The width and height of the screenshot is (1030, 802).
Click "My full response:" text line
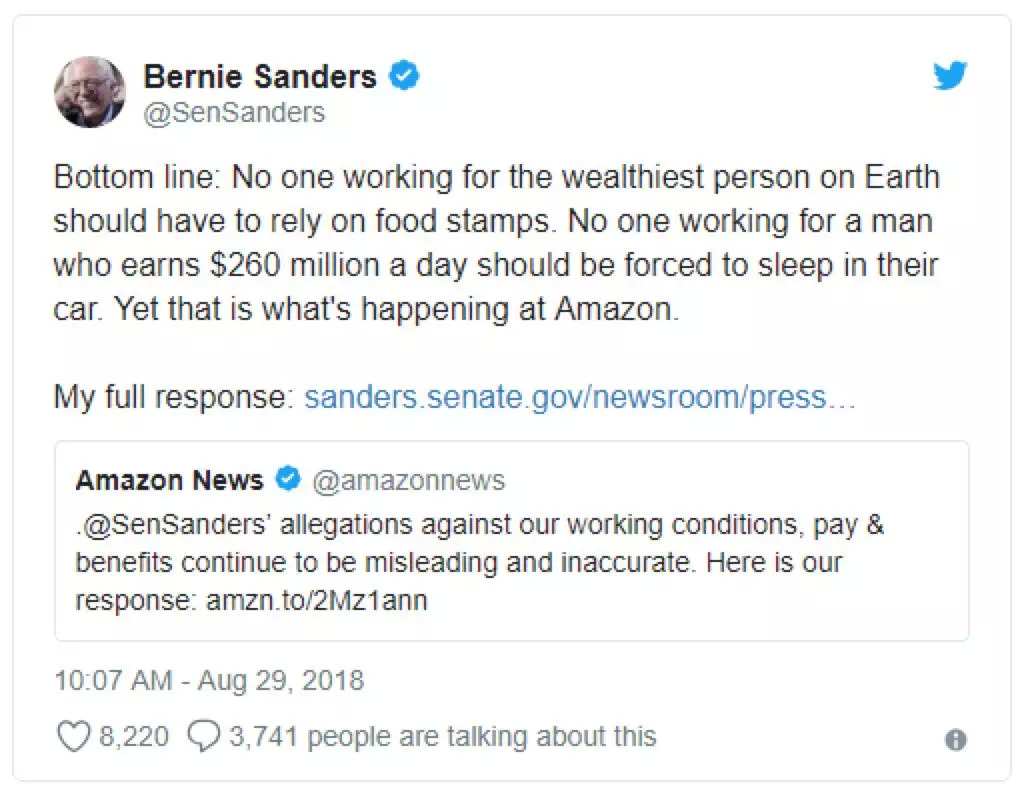click(x=172, y=397)
